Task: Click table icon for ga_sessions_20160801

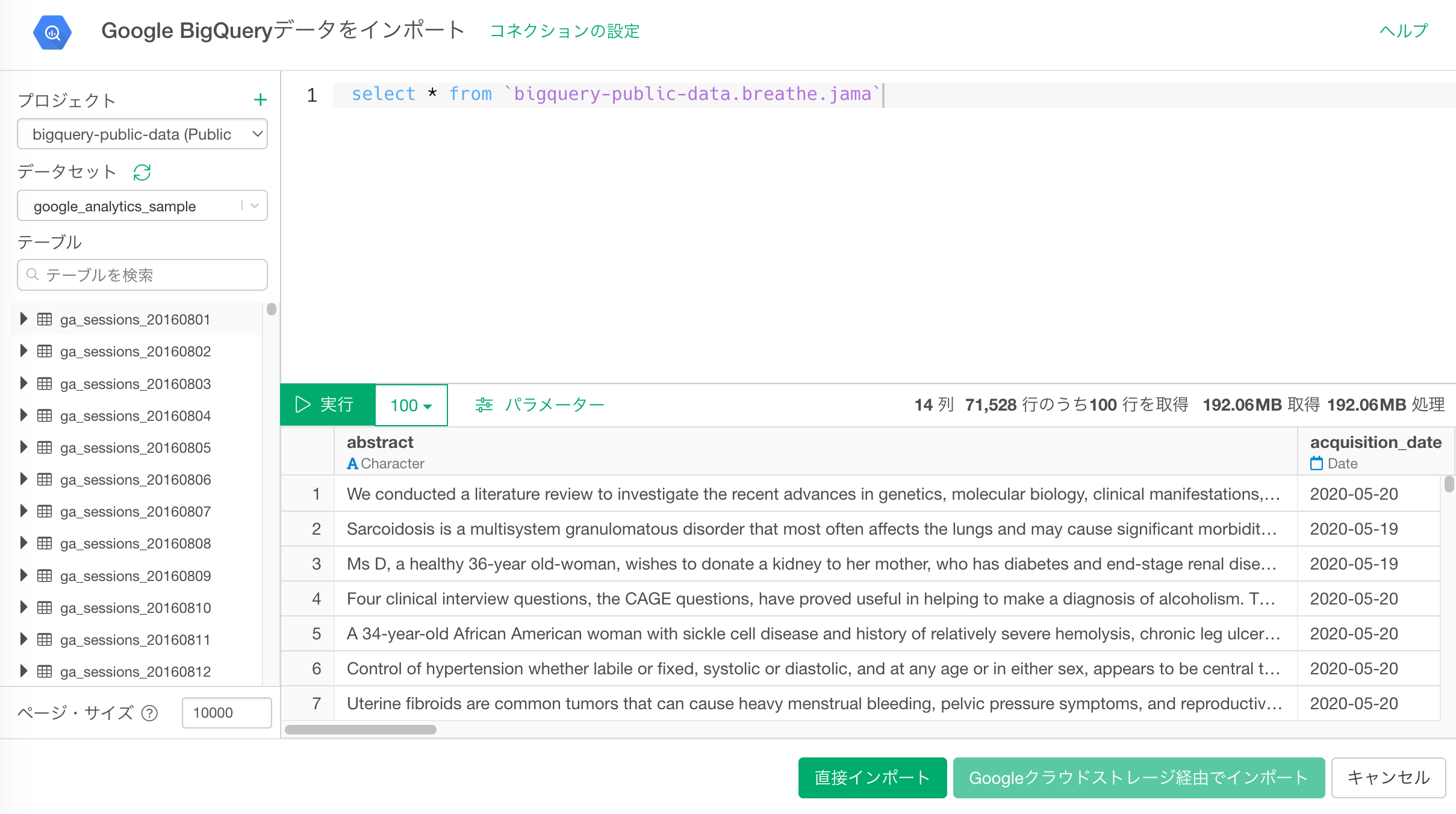Action: coord(45,319)
